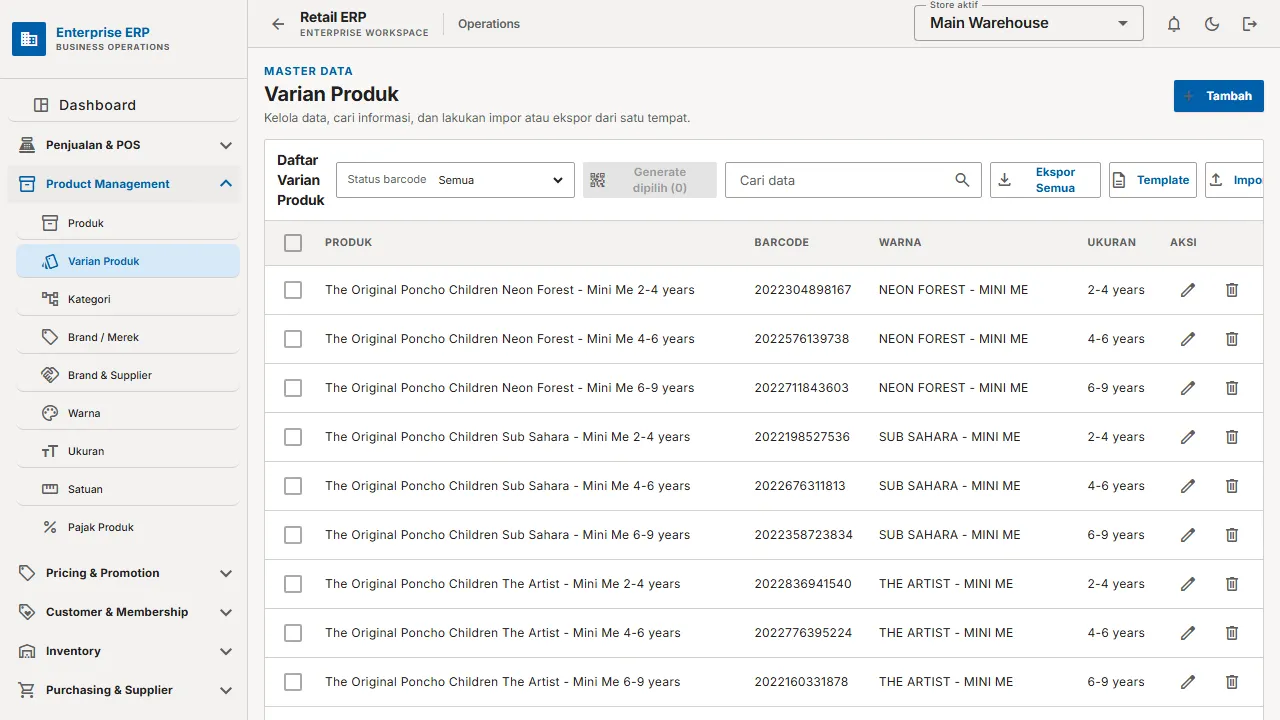Collapse the Product Management section
The height and width of the screenshot is (720, 1280).
point(126,184)
